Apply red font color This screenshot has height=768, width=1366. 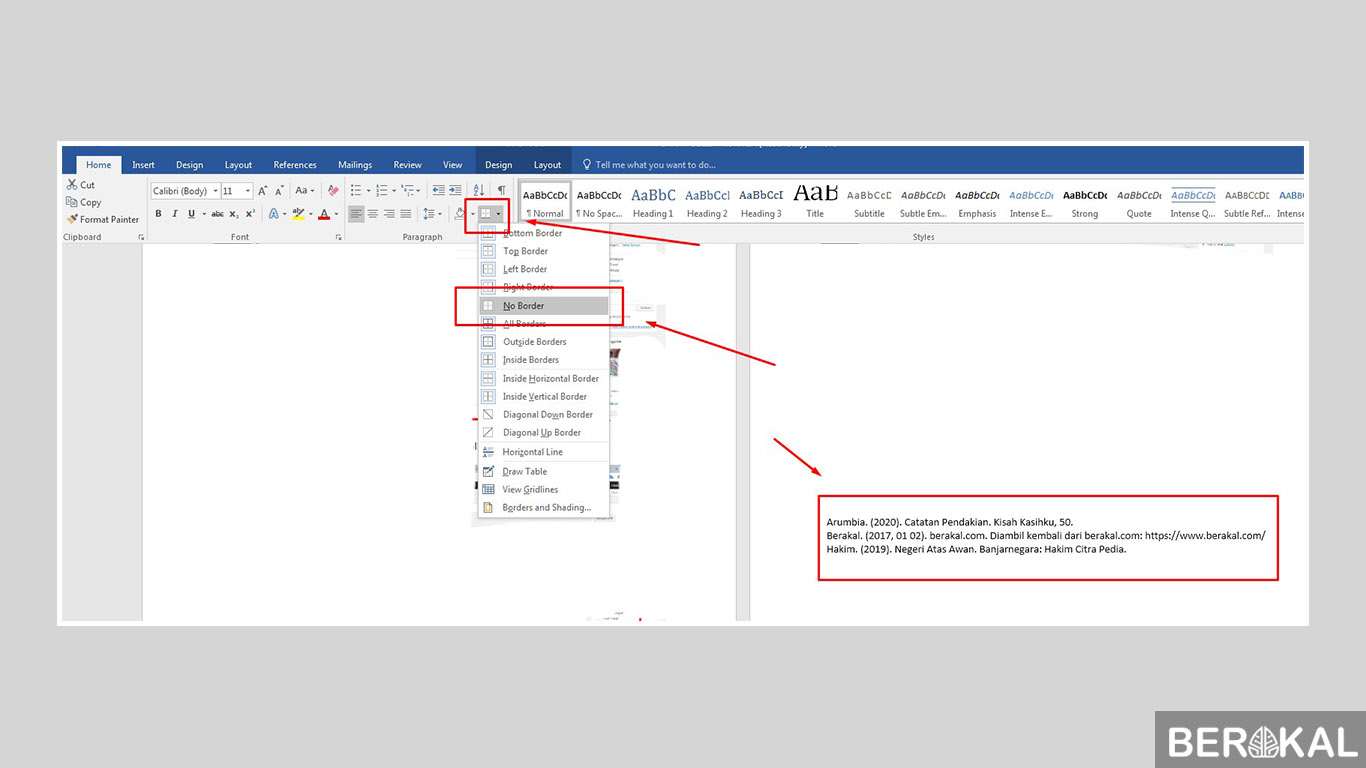tap(323, 214)
